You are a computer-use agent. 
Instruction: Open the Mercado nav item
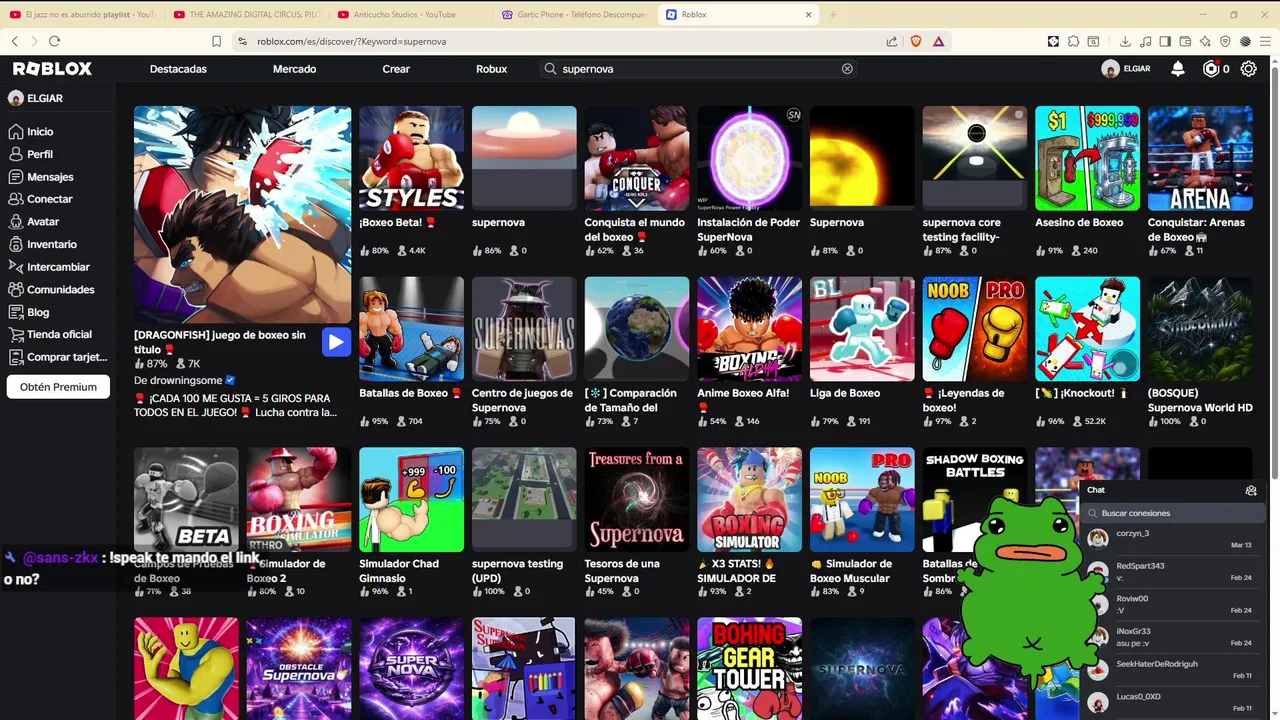point(294,69)
